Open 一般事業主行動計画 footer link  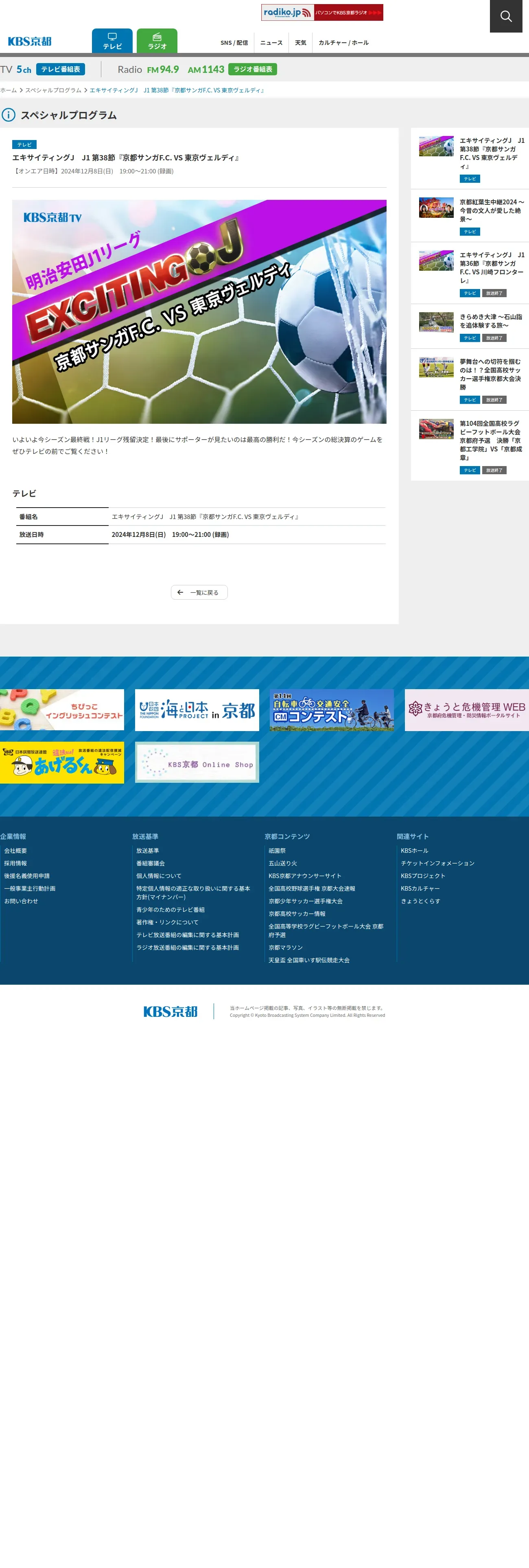[30, 889]
